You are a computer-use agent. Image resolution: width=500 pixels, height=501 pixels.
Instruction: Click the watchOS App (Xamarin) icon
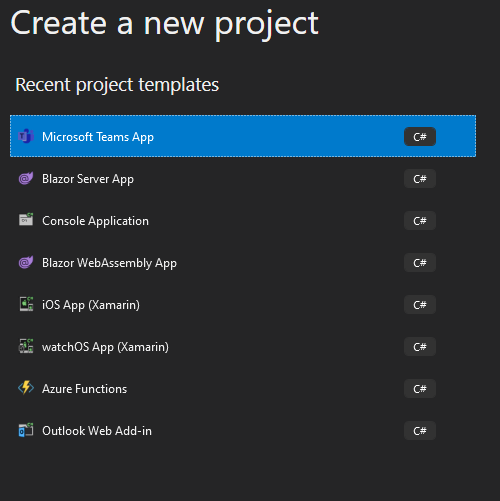tap(26, 346)
